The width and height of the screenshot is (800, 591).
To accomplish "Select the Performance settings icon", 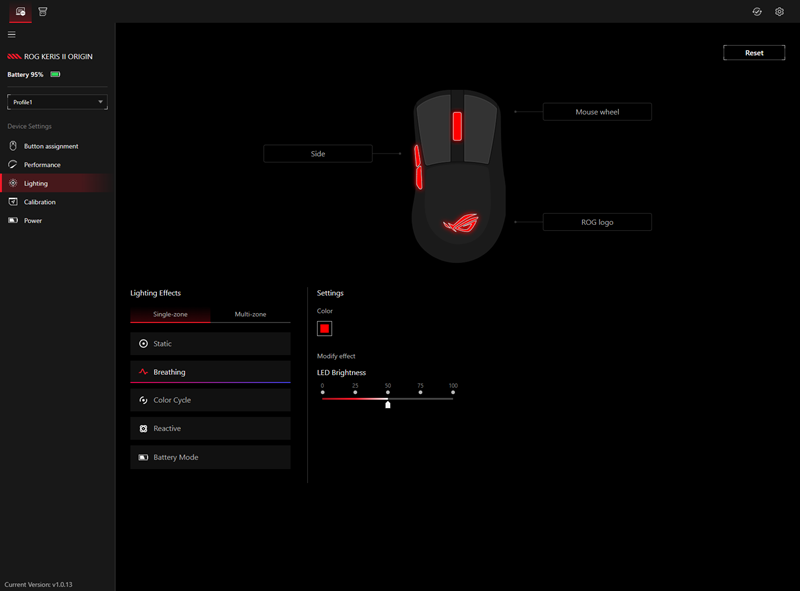I will coord(11,164).
